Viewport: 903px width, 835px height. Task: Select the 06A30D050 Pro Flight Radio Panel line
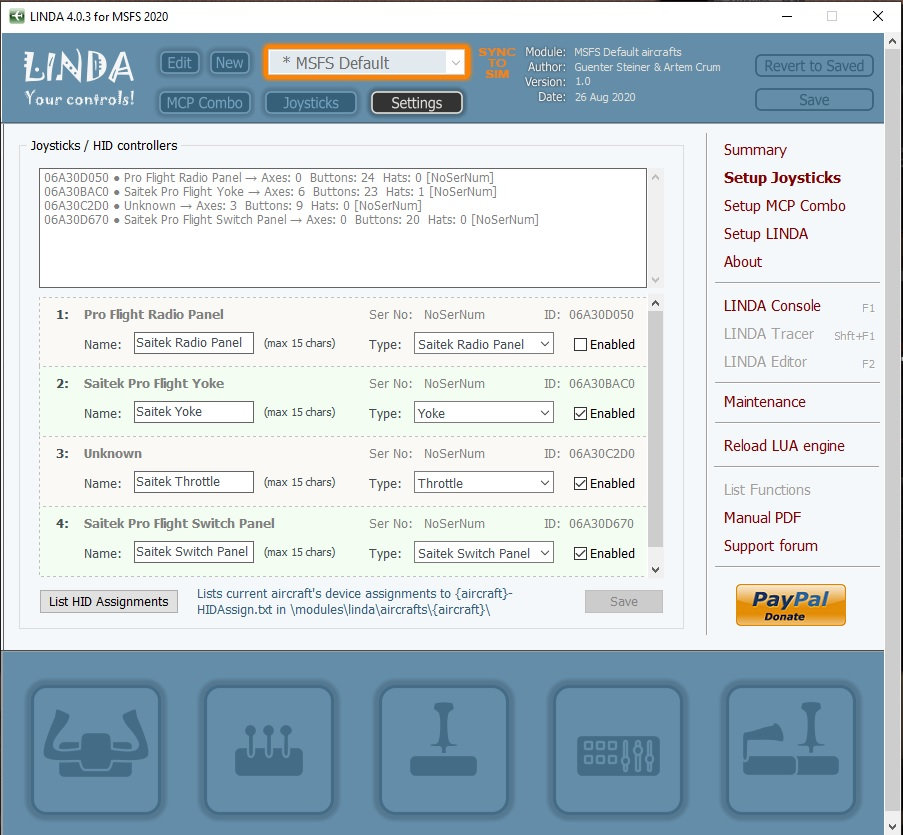[269, 177]
